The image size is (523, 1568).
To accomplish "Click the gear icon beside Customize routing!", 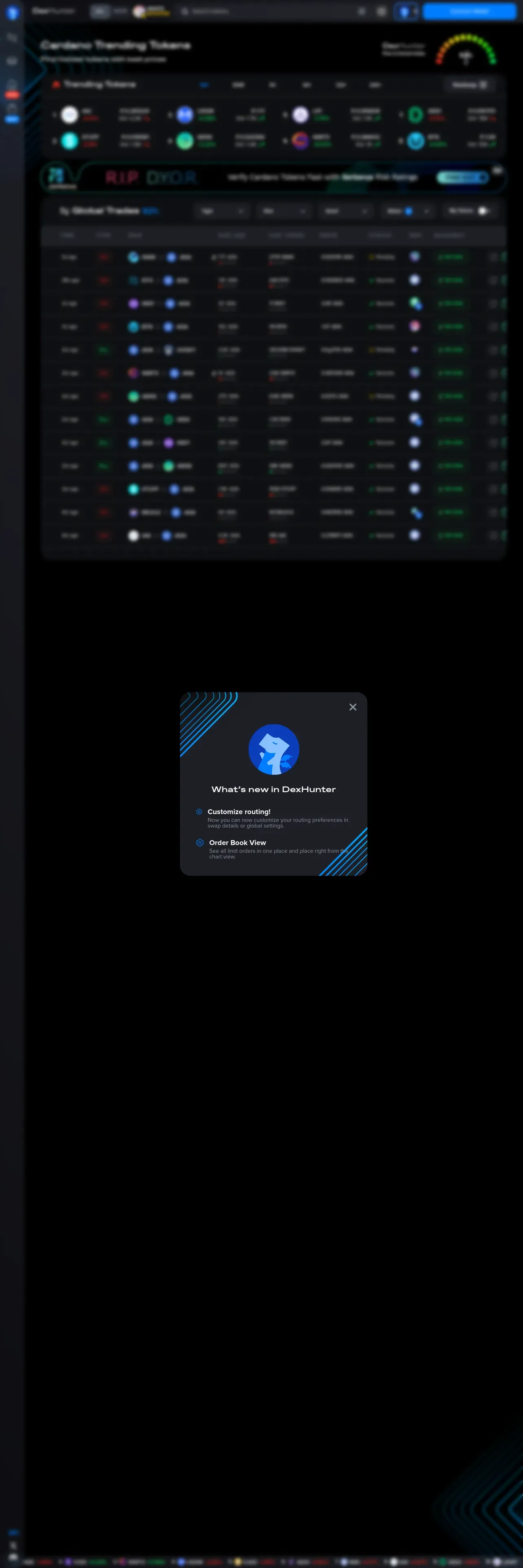I will pos(199,811).
